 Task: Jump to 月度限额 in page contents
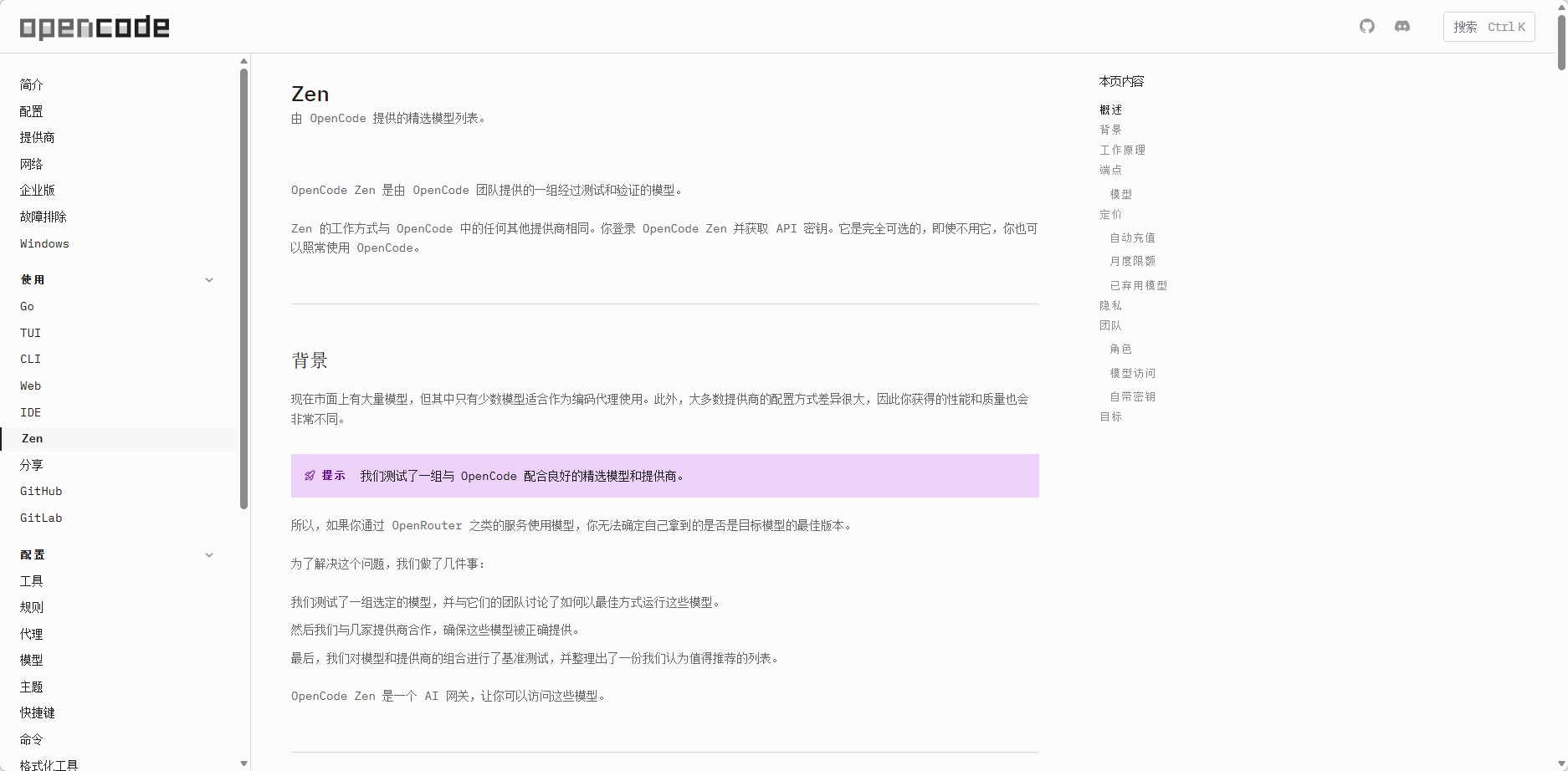[x=1133, y=261]
